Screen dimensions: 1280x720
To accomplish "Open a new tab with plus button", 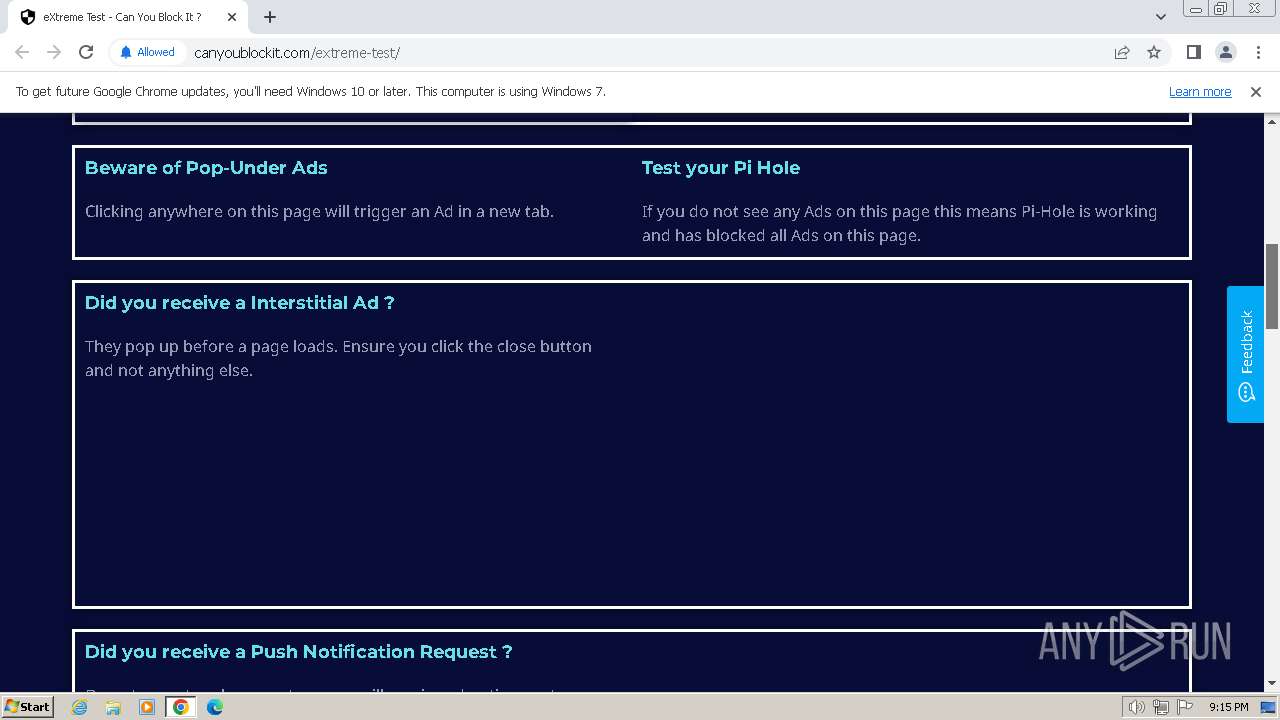I will pos(270,17).
